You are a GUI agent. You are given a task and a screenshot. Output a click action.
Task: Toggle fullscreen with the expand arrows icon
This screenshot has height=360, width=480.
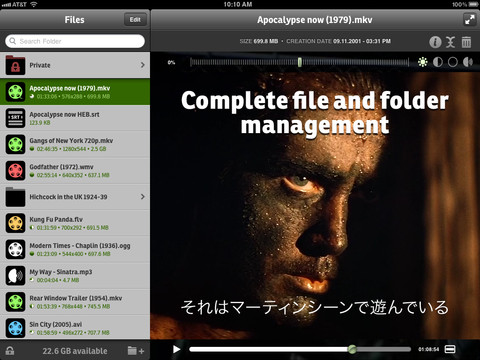(x=469, y=20)
